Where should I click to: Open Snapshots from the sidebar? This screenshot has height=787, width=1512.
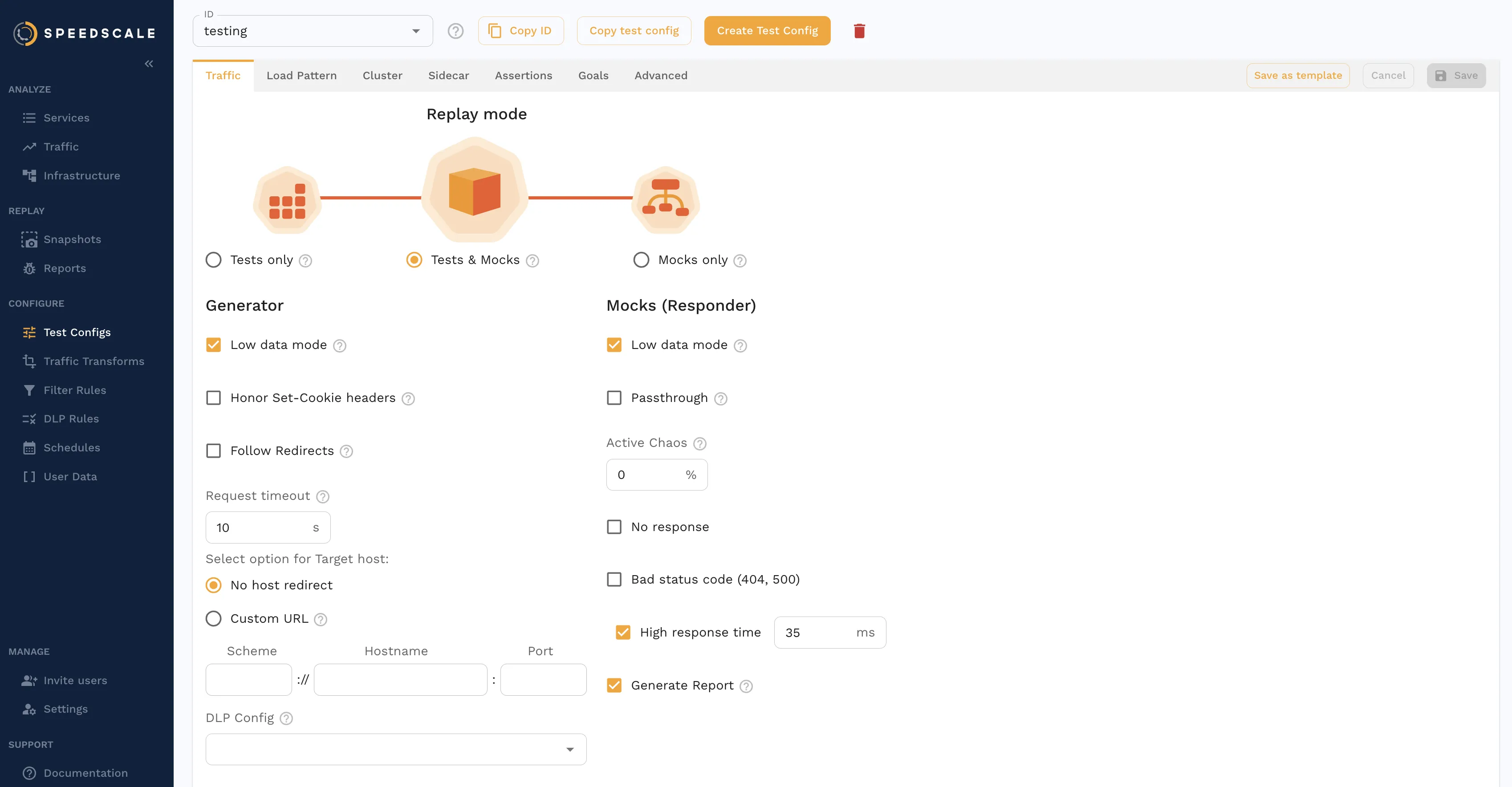point(73,239)
